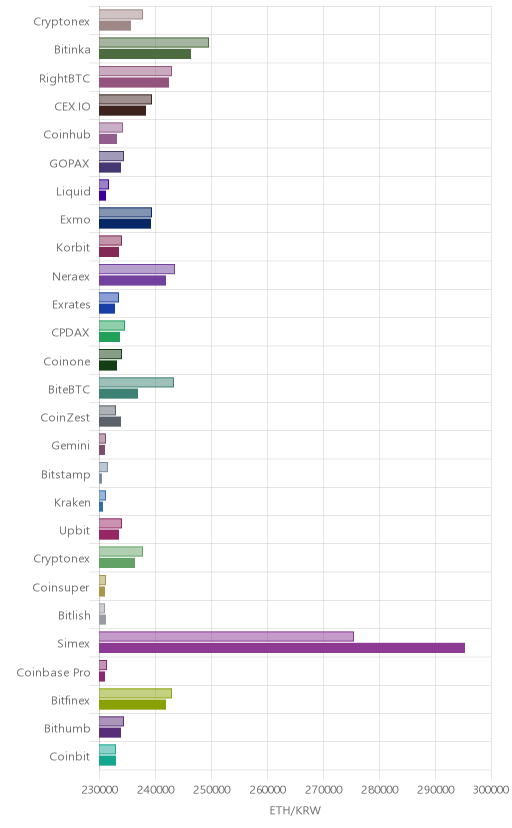The image size is (512, 828).
Task: Click the dark purple Simex bar
Action: click(x=282, y=648)
